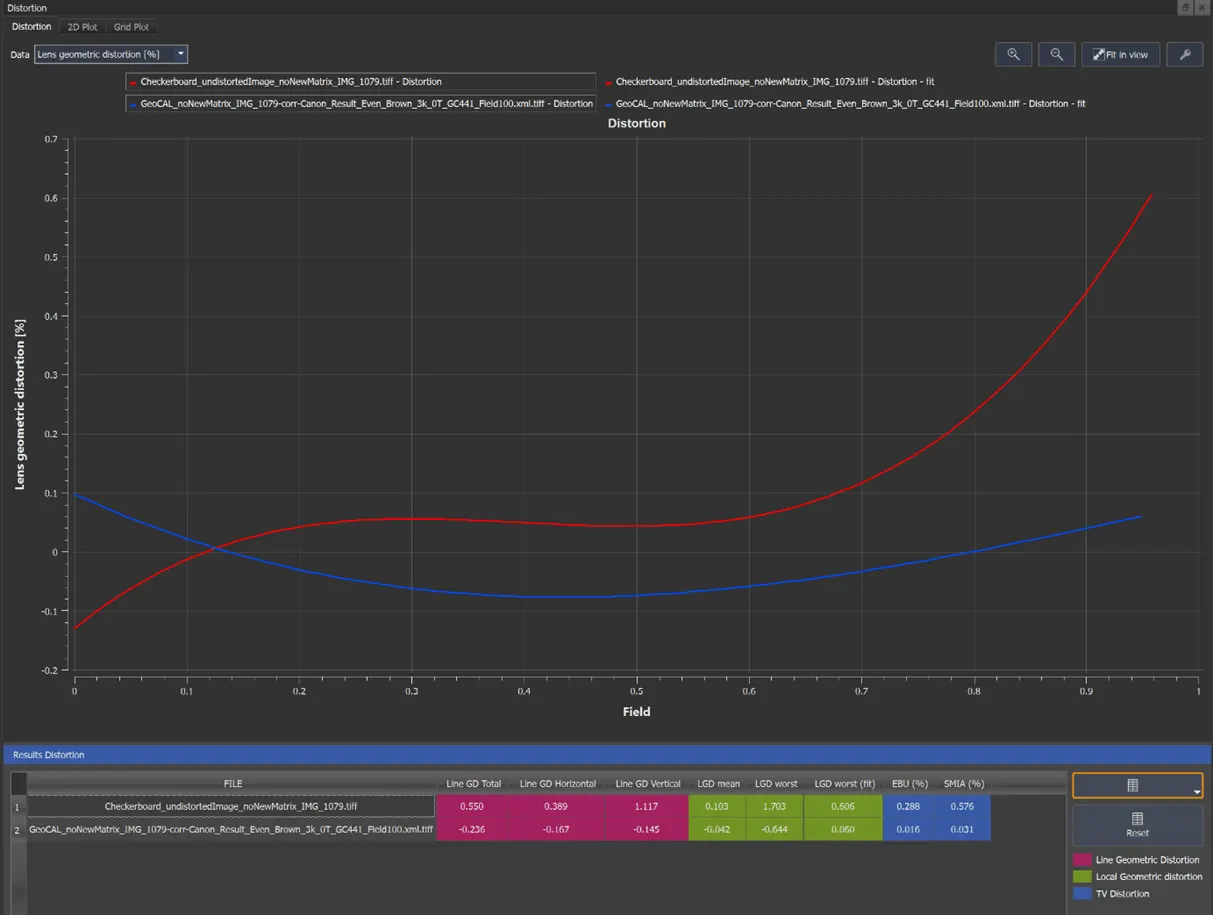Open plot settings with the wrench icon
1213x915 pixels.
(1185, 55)
